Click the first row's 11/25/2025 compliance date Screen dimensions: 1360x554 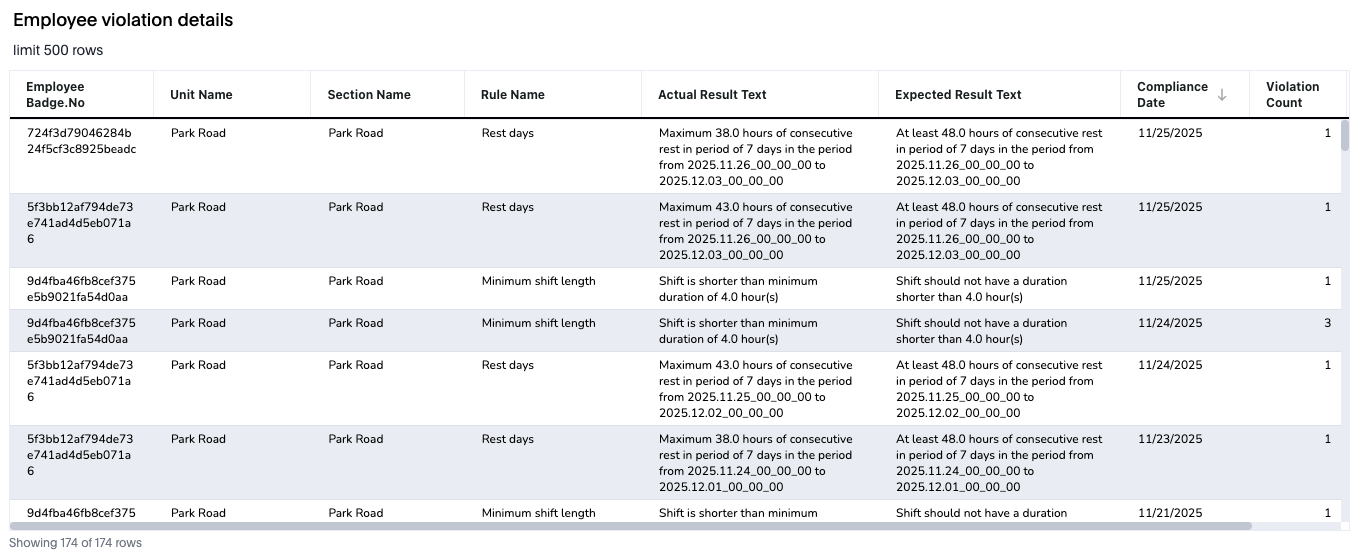click(1170, 133)
